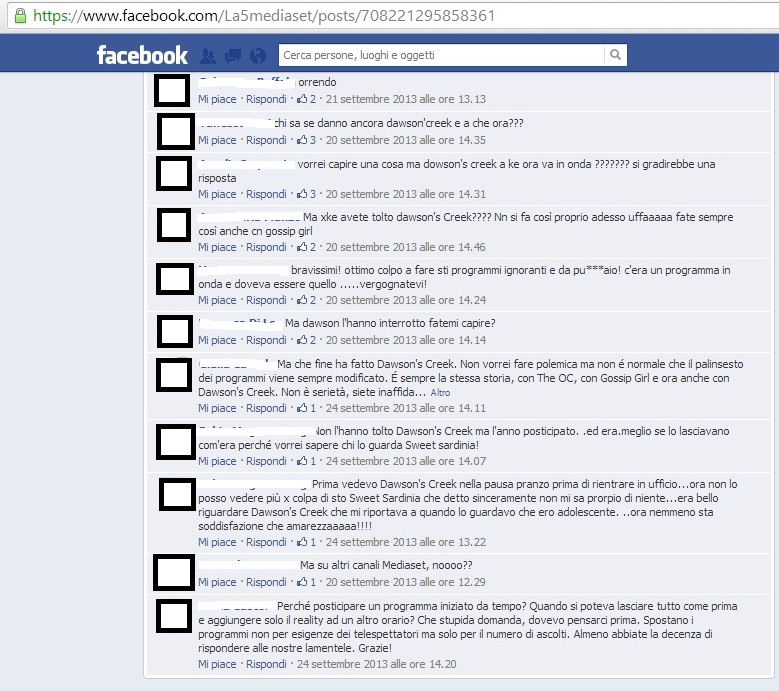Click the secure padlock icon in address bar

20,16
